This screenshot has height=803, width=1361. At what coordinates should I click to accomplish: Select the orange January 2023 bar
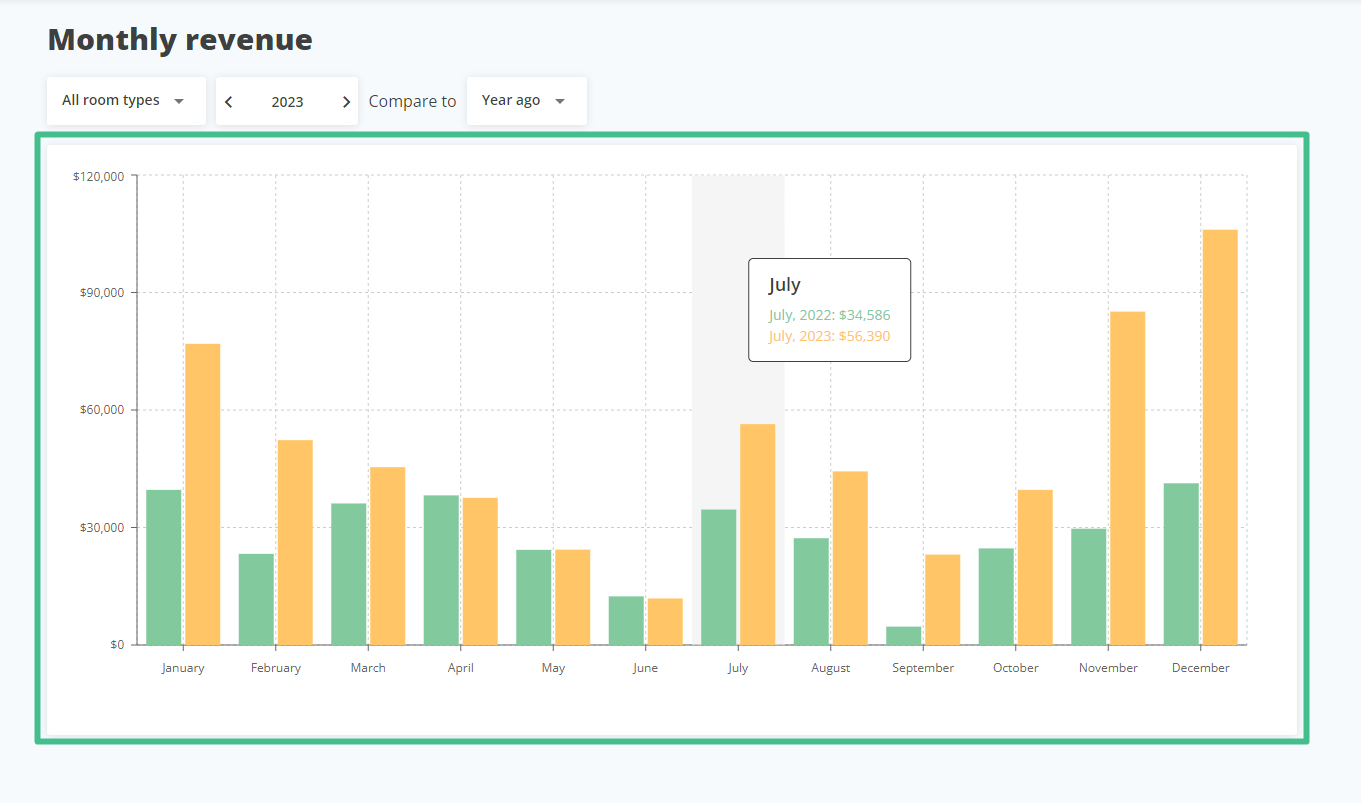(202, 494)
